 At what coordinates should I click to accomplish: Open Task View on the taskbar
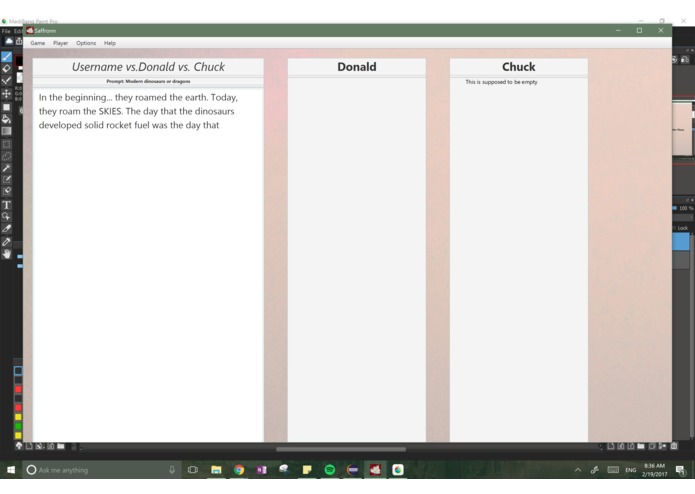[x=193, y=470]
